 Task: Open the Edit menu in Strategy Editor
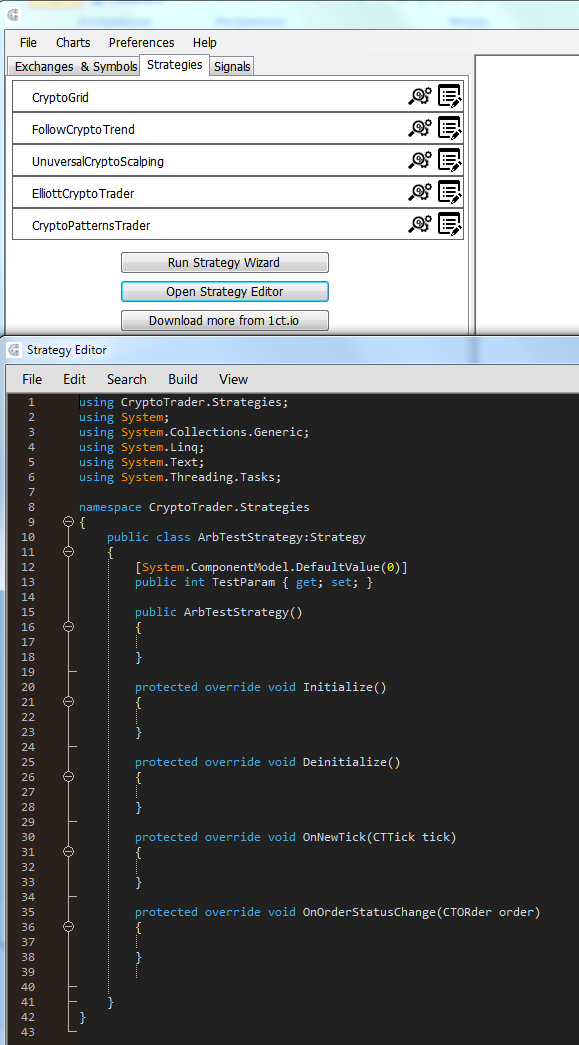75,379
